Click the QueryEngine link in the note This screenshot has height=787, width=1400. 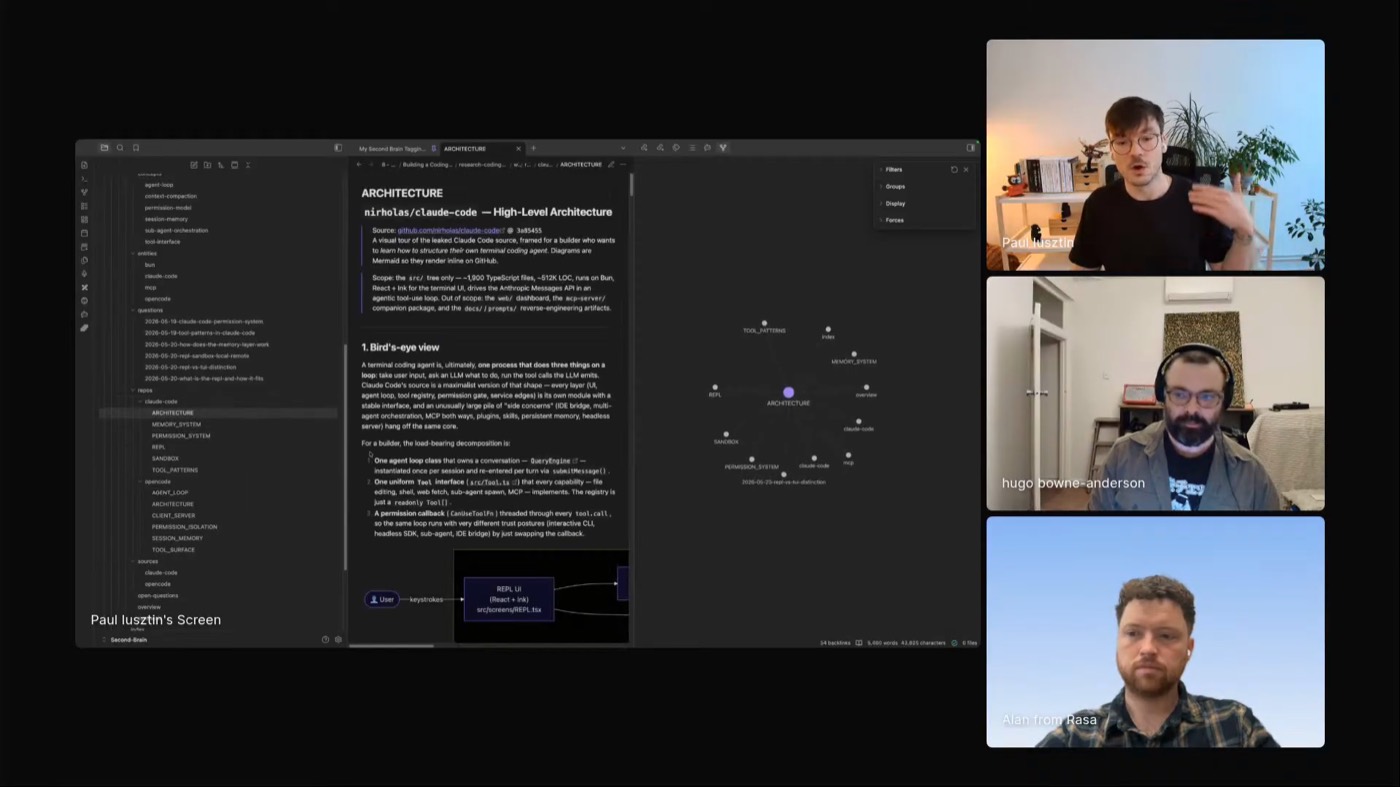tap(549, 461)
